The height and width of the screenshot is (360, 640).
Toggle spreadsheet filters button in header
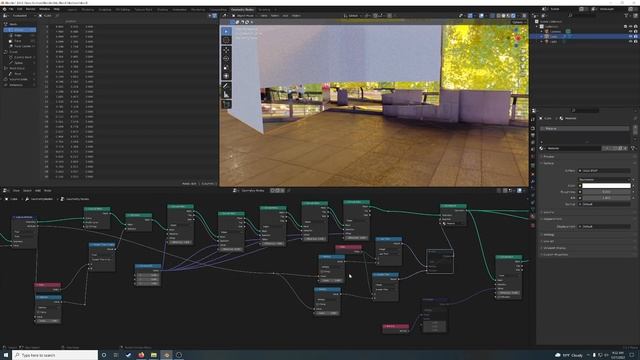coord(215,16)
